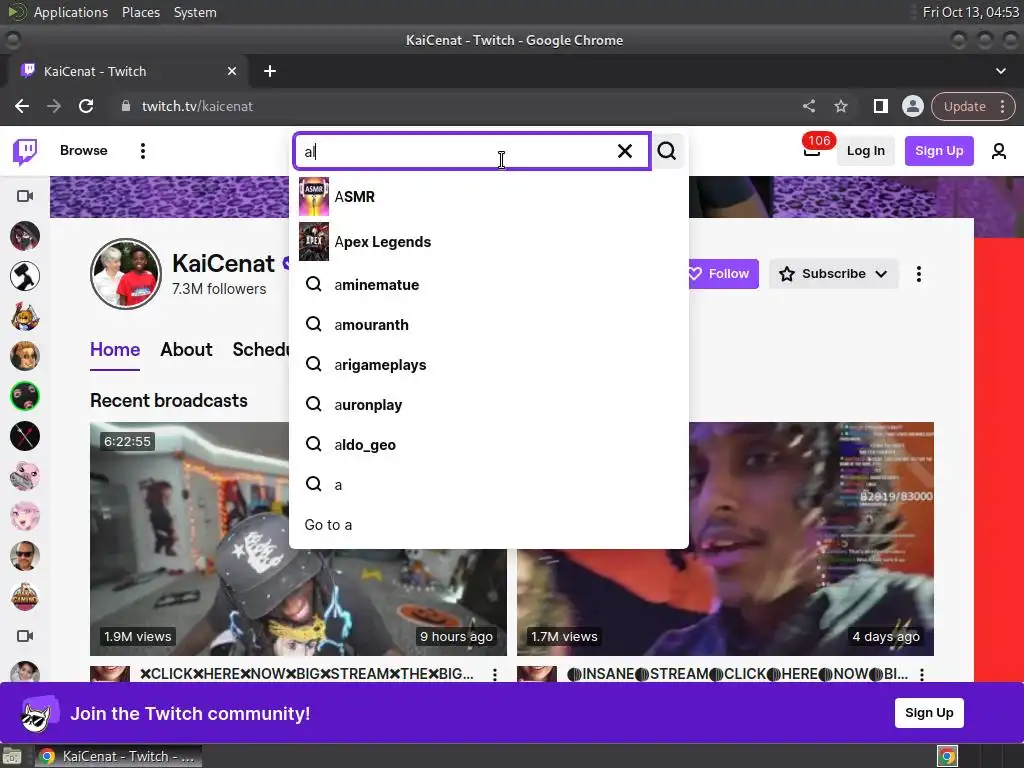This screenshot has width=1024, height=768.
Task: Choose the aldo_geo search suggestion
Action: [488, 445]
